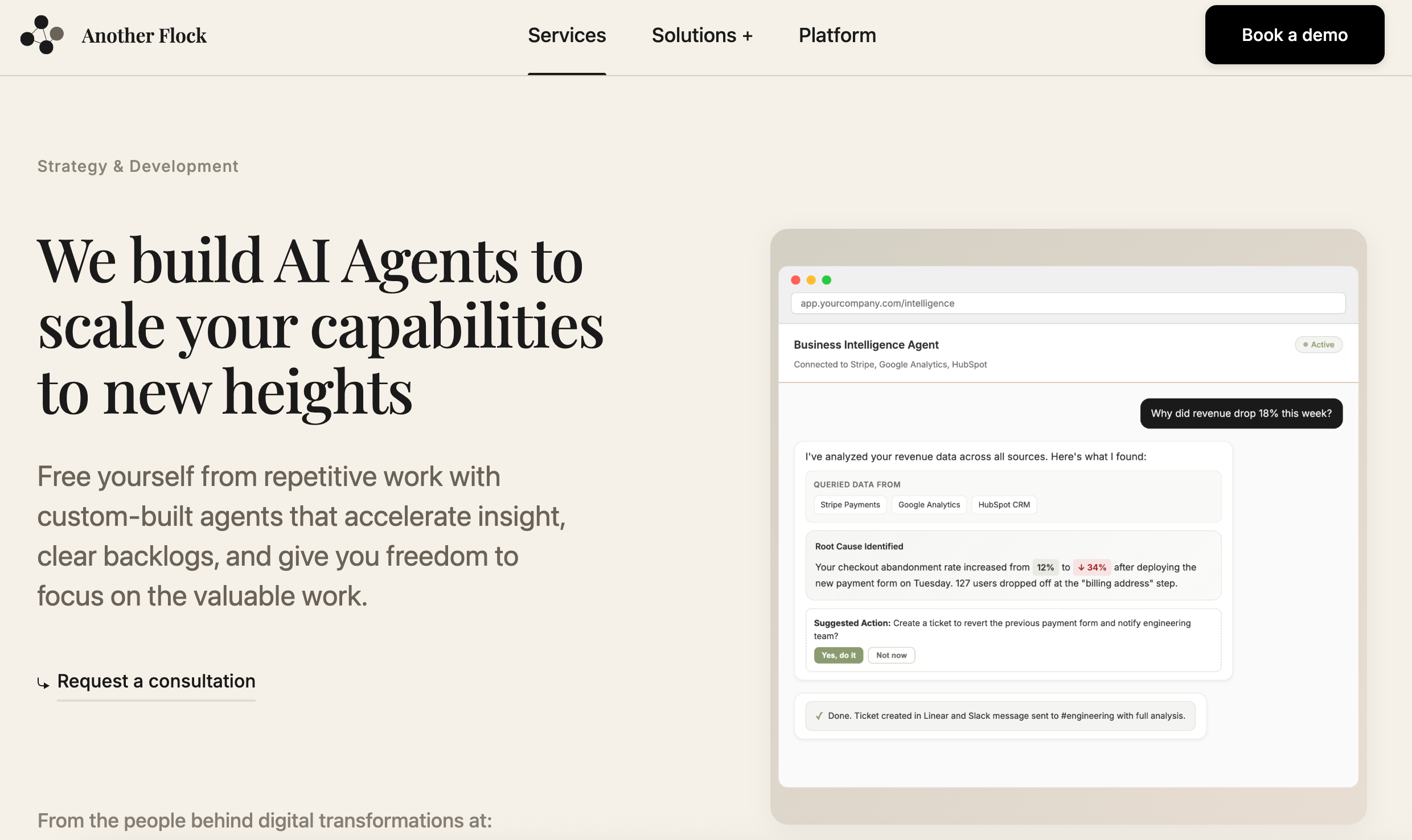Click the Another Flock logo icon
Viewport: 1412px width, 840px height.
[x=42, y=35]
